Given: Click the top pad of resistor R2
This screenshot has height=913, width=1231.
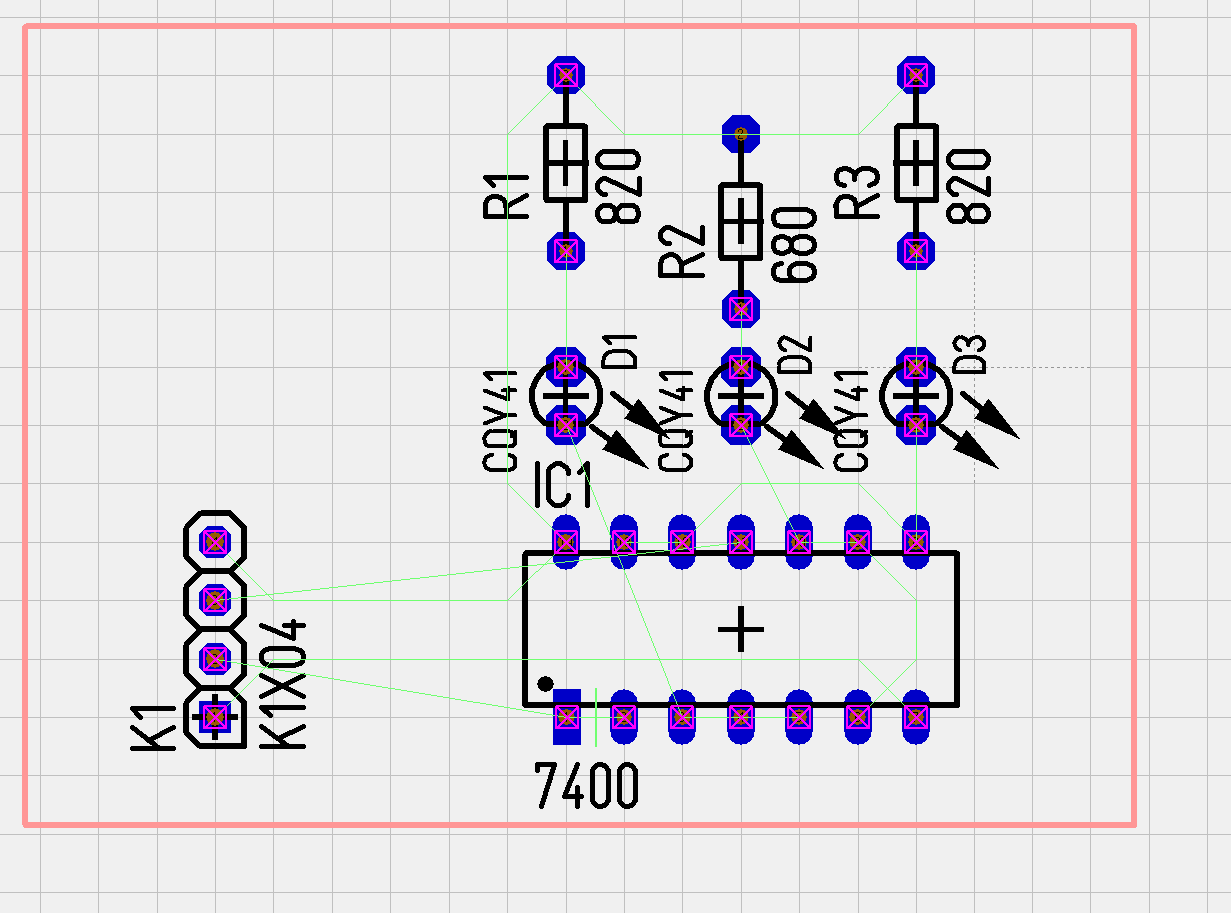Looking at the screenshot, I should click(x=741, y=133).
